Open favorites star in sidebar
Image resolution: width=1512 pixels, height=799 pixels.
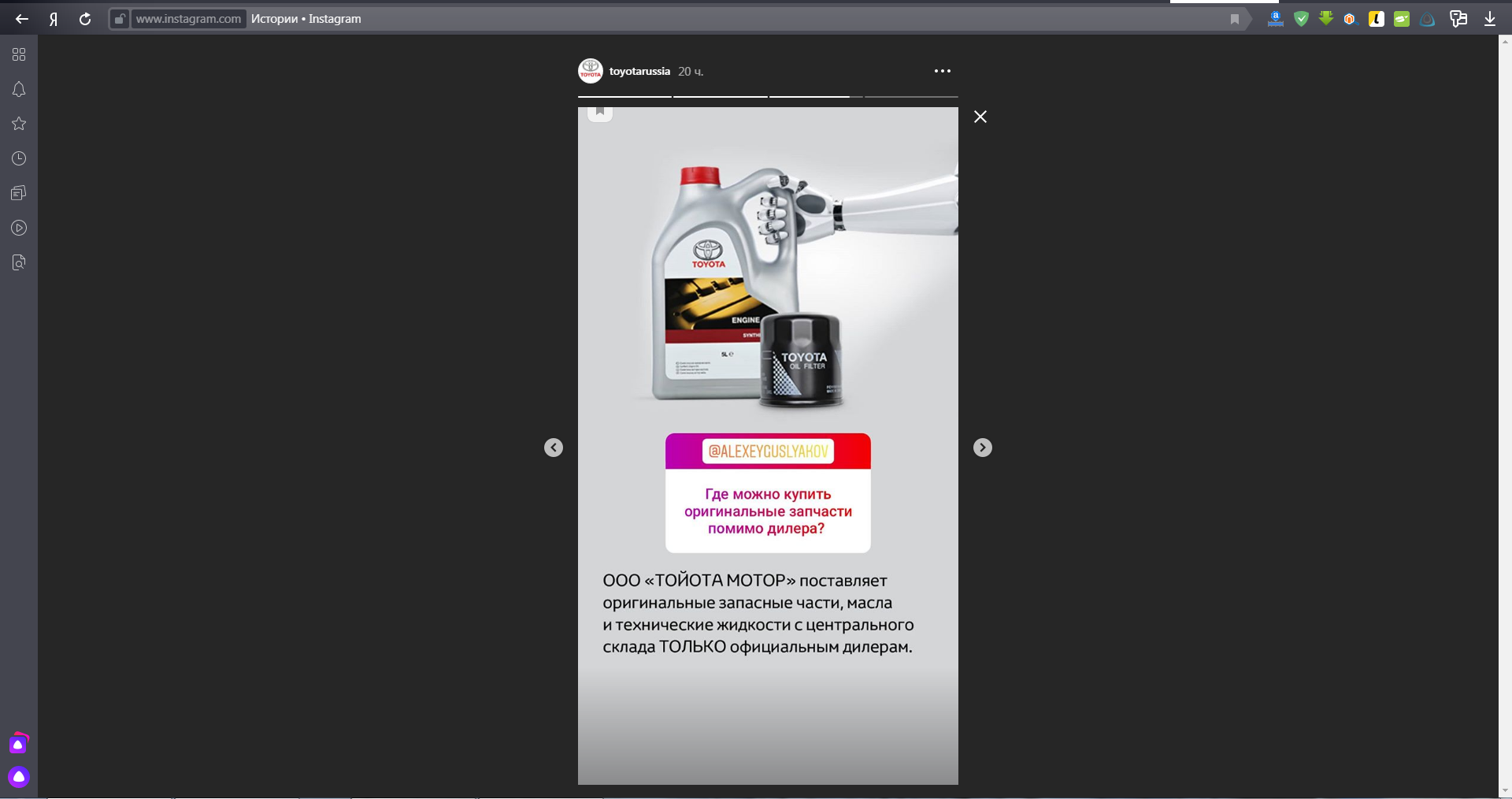tap(19, 124)
